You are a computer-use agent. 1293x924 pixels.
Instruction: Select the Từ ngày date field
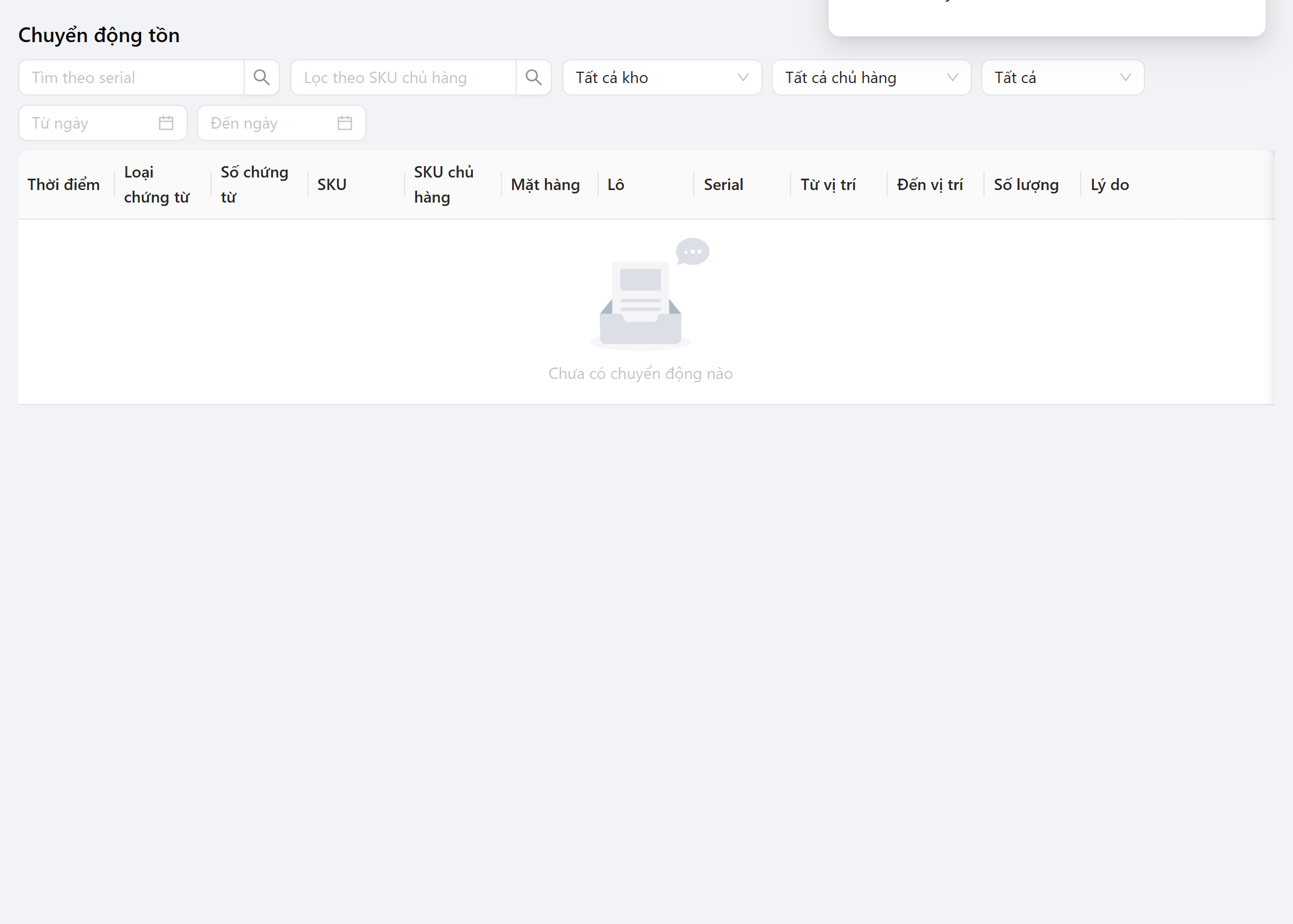(x=103, y=123)
